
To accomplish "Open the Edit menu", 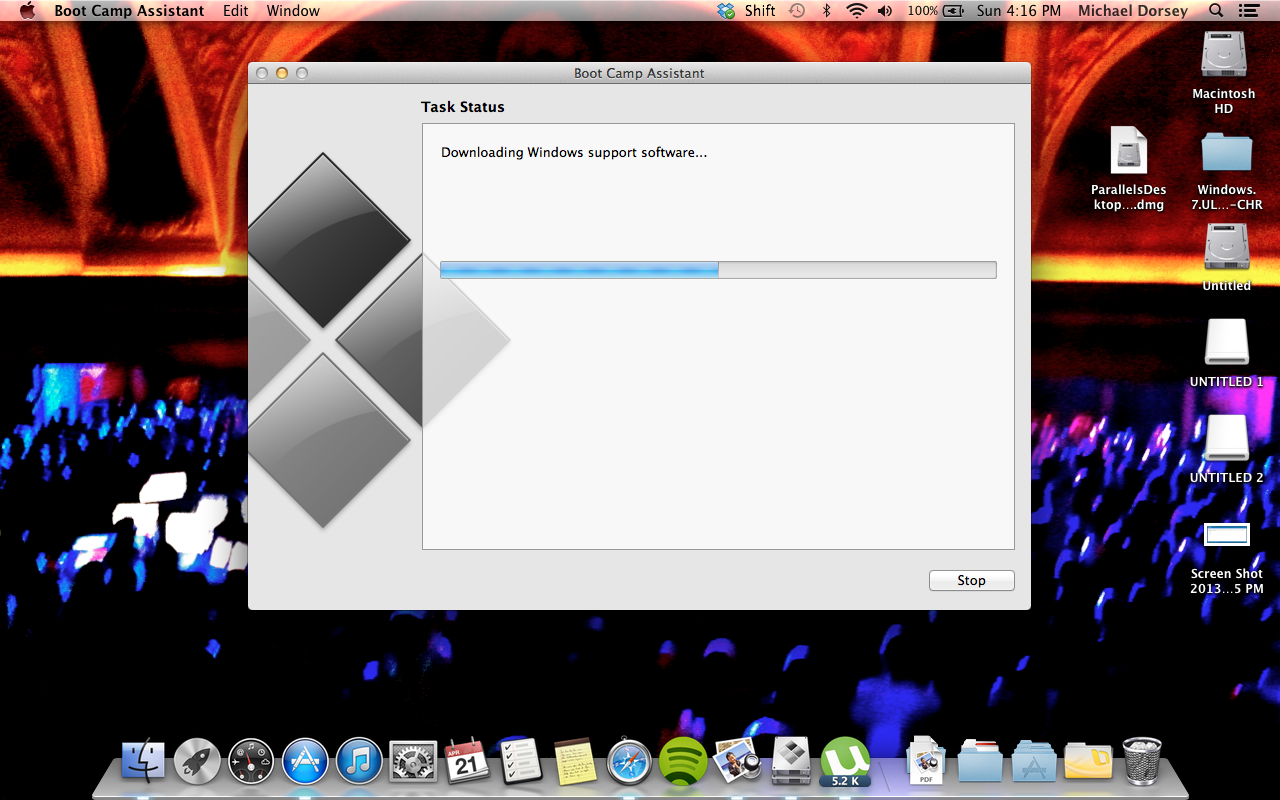I will coord(236,11).
